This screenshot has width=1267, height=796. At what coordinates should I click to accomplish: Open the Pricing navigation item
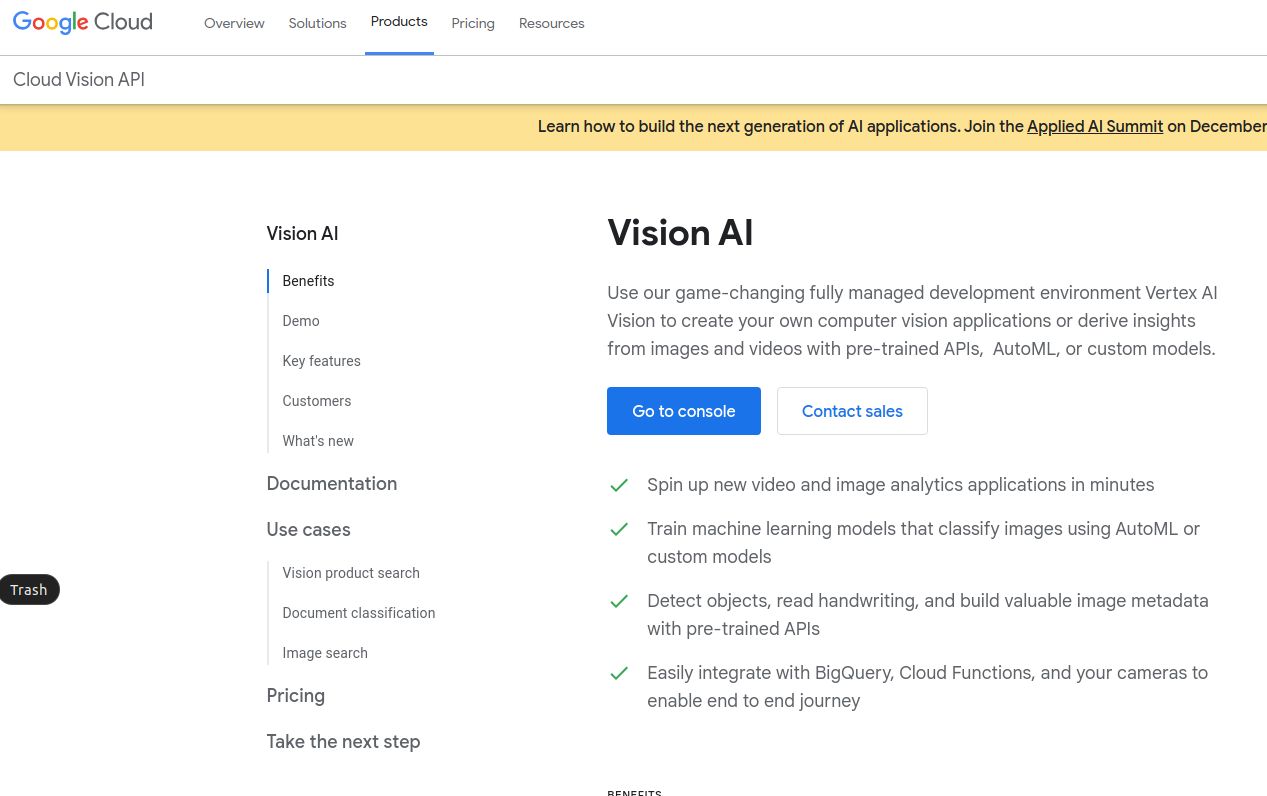473,23
